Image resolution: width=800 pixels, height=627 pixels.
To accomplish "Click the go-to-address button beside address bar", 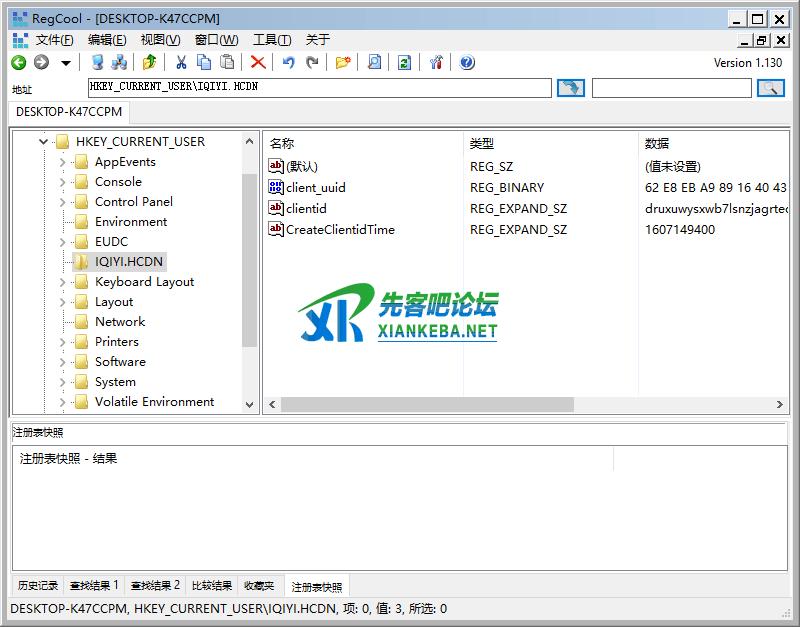I will pos(570,88).
